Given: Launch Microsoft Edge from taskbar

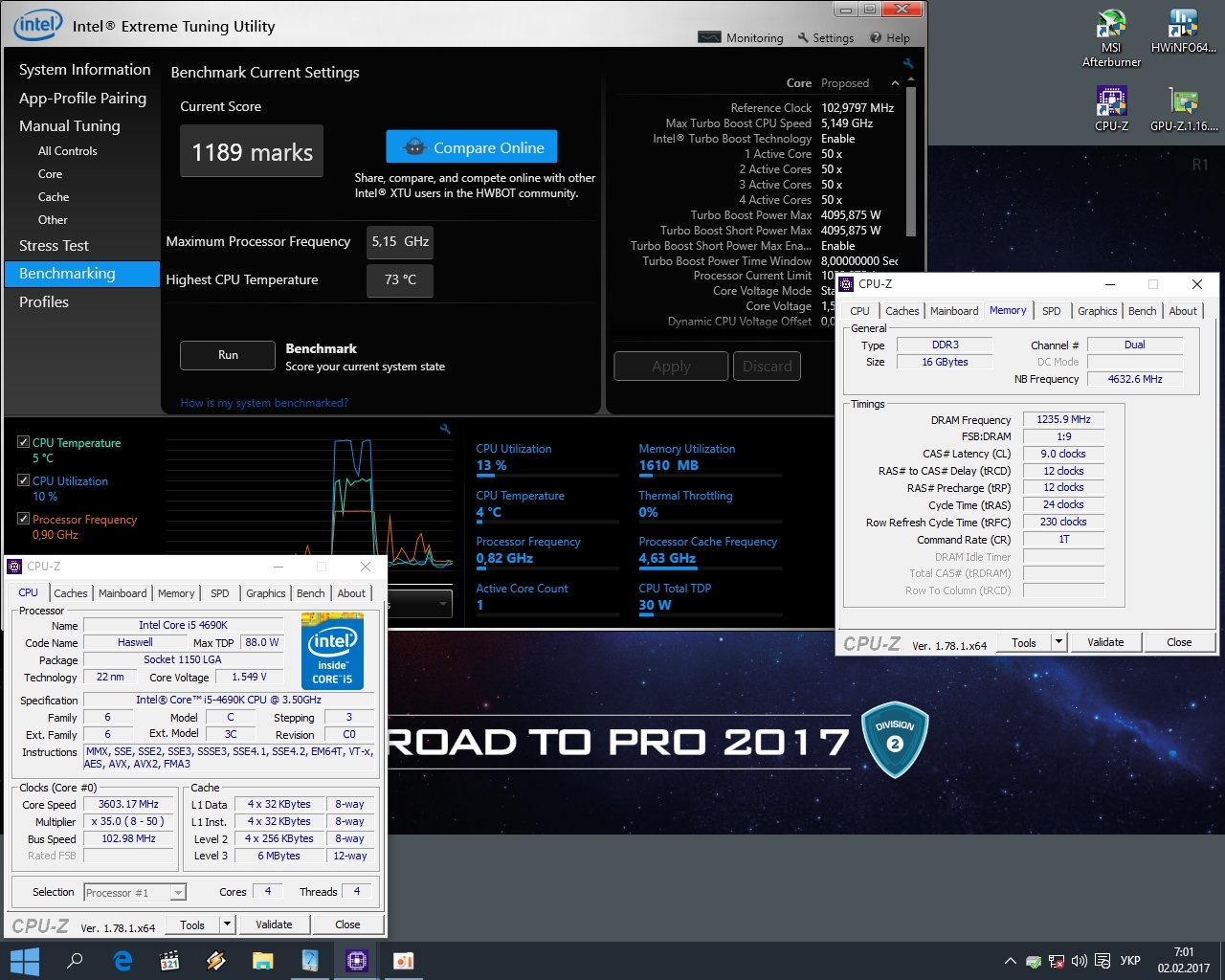Looking at the screenshot, I should tap(122, 961).
